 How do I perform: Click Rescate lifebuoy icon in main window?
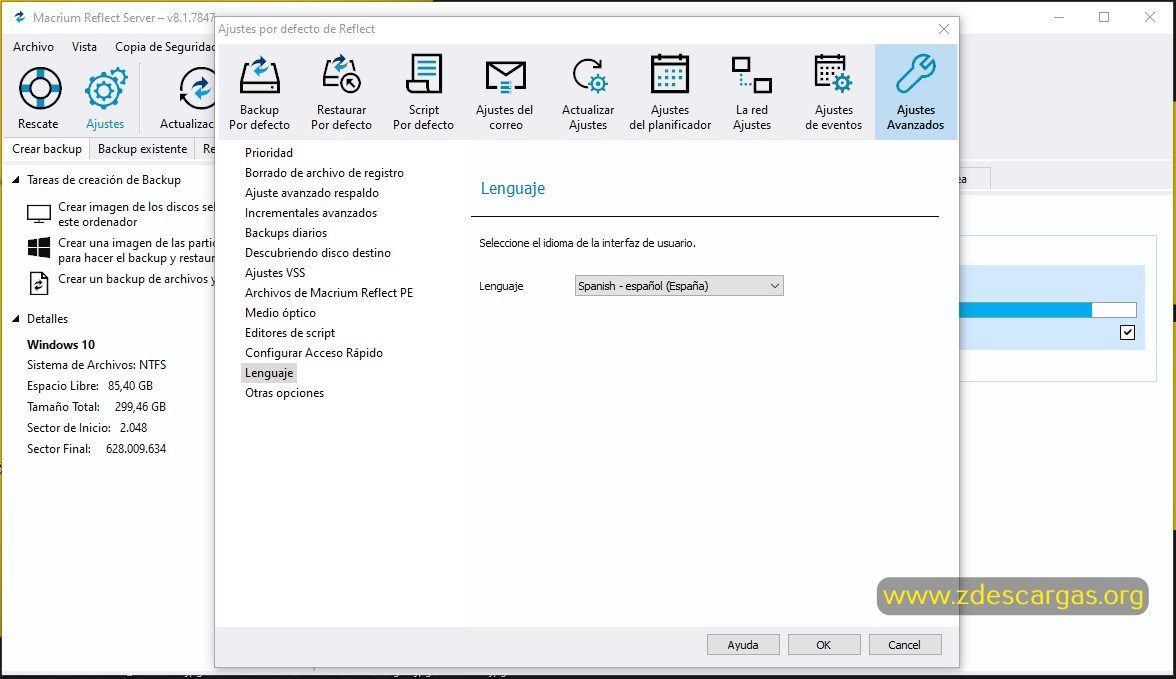(39, 89)
